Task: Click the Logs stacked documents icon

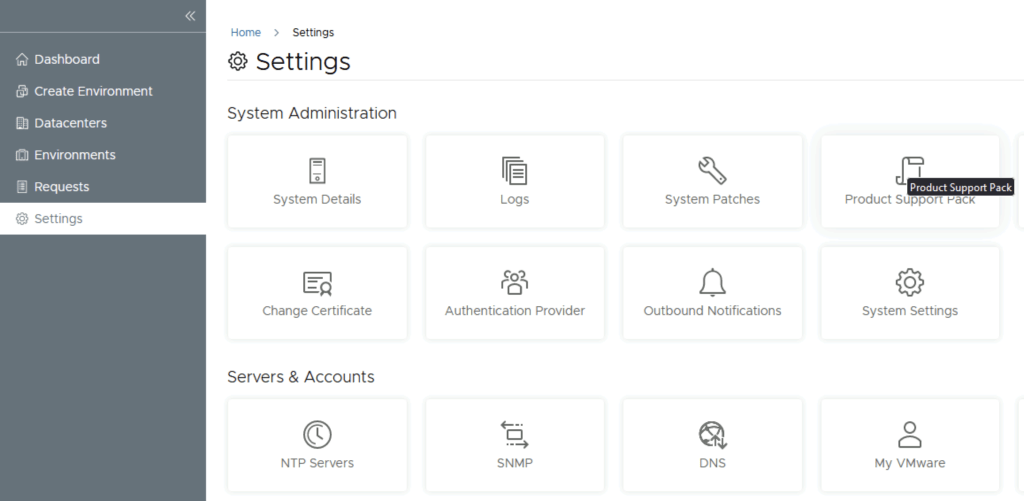Action: 515,170
